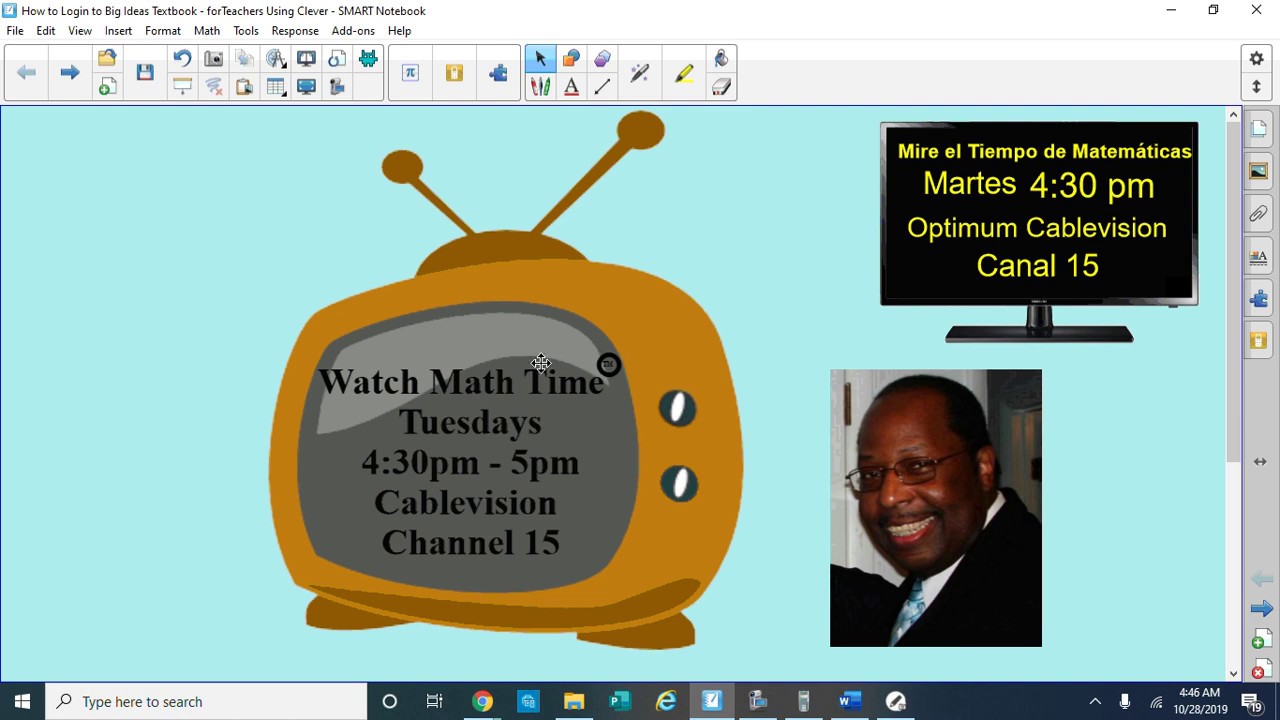The image size is (1280, 720).
Task: Open the Math menu
Action: 207,31
